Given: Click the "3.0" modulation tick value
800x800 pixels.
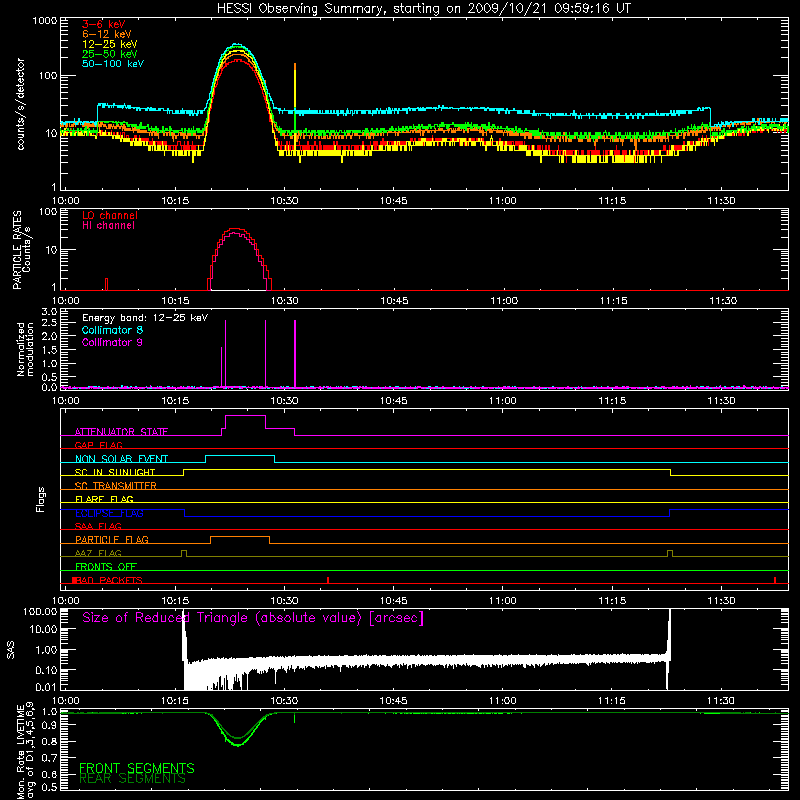Looking at the screenshot, I should click(49, 311).
